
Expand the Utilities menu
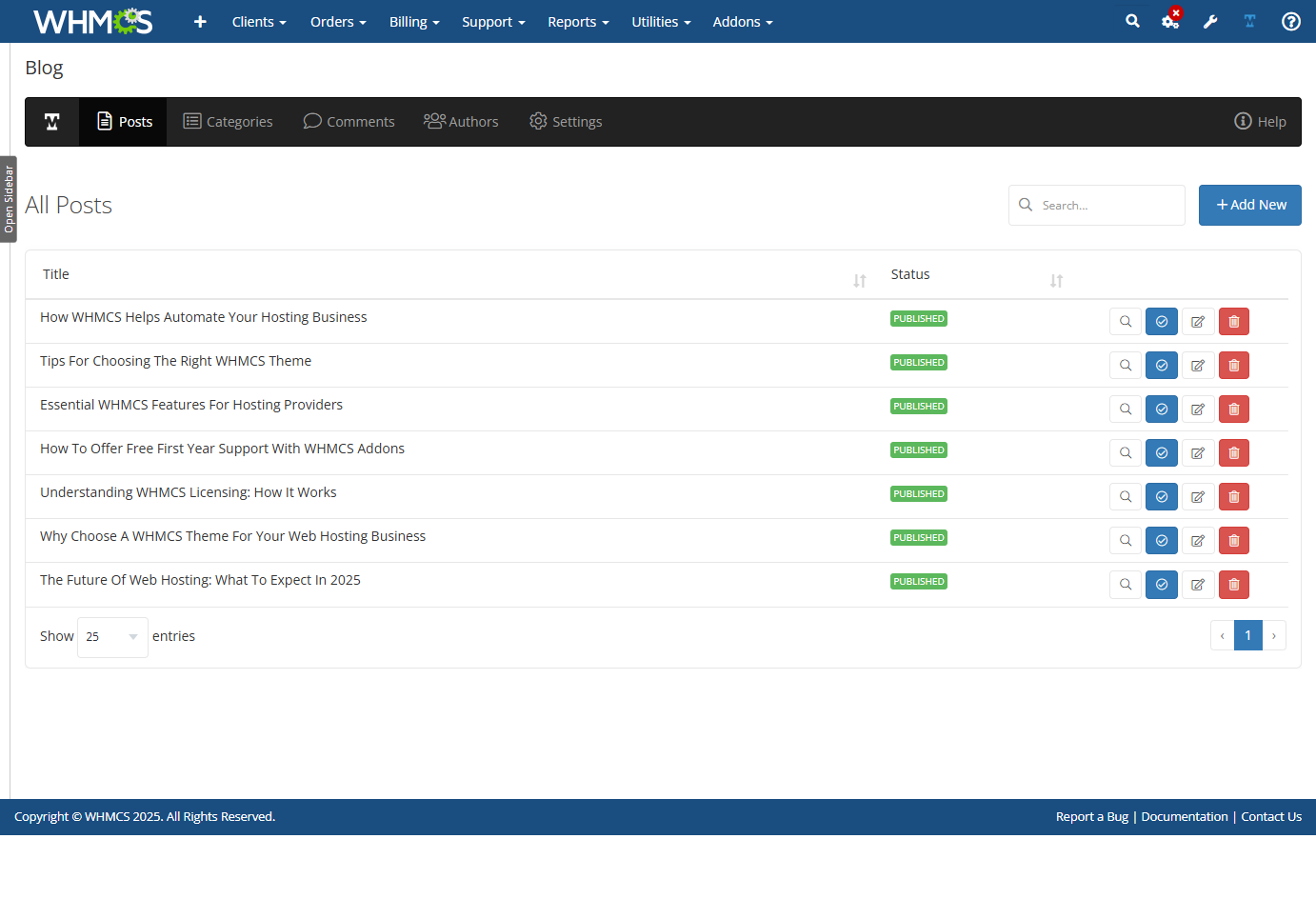[x=661, y=22]
